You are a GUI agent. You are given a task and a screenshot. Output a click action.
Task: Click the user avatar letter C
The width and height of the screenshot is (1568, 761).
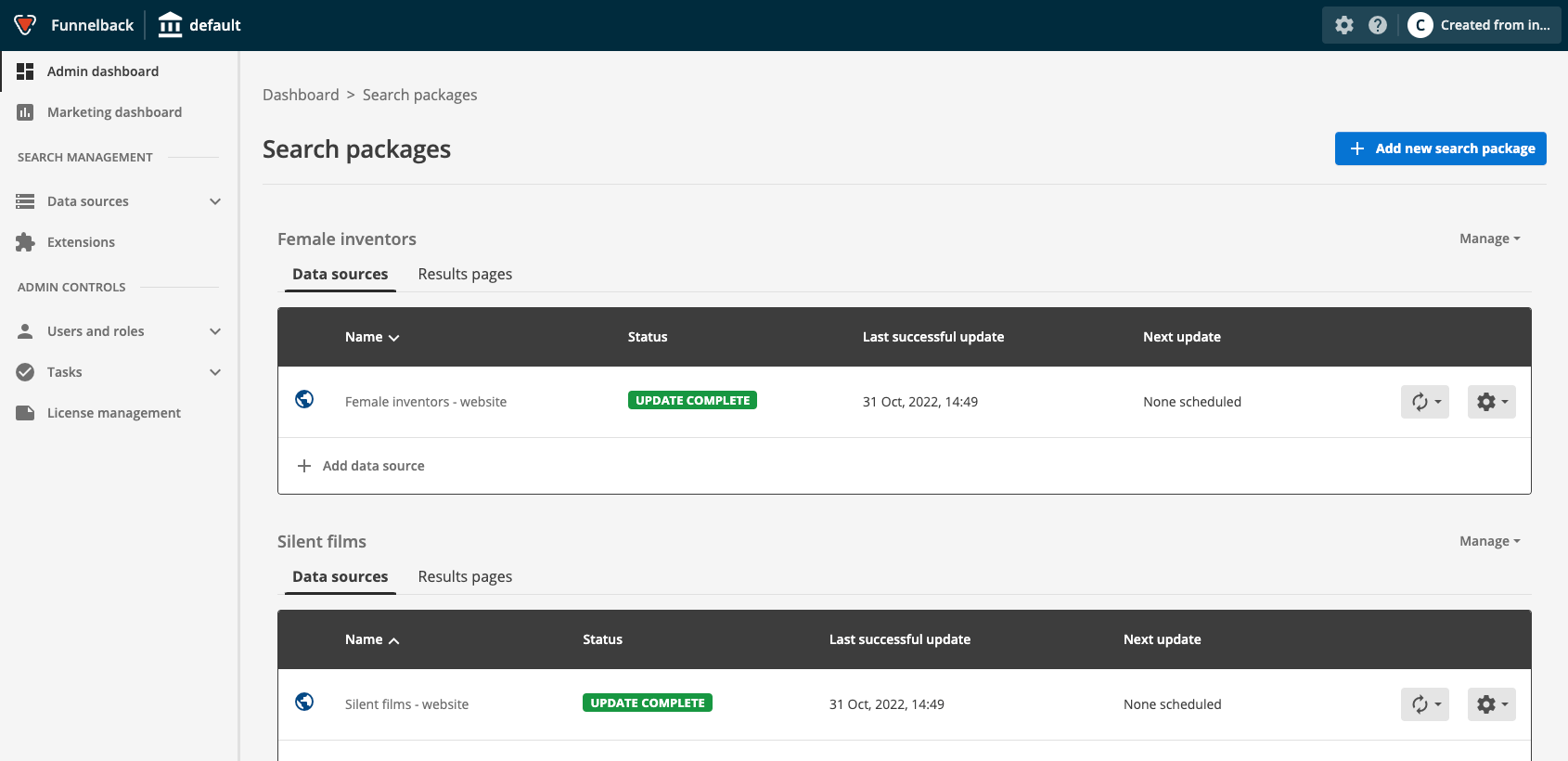[1420, 25]
